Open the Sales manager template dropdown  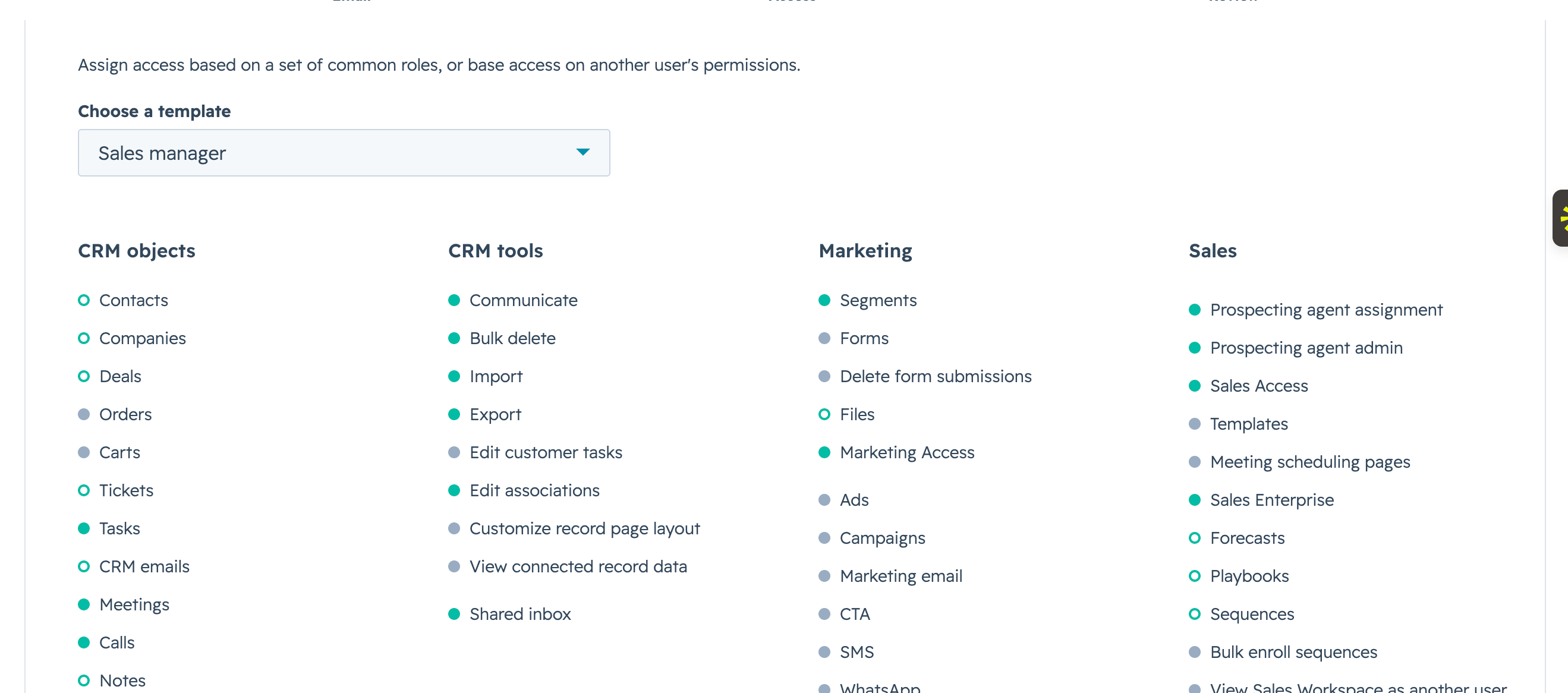pos(344,153)
